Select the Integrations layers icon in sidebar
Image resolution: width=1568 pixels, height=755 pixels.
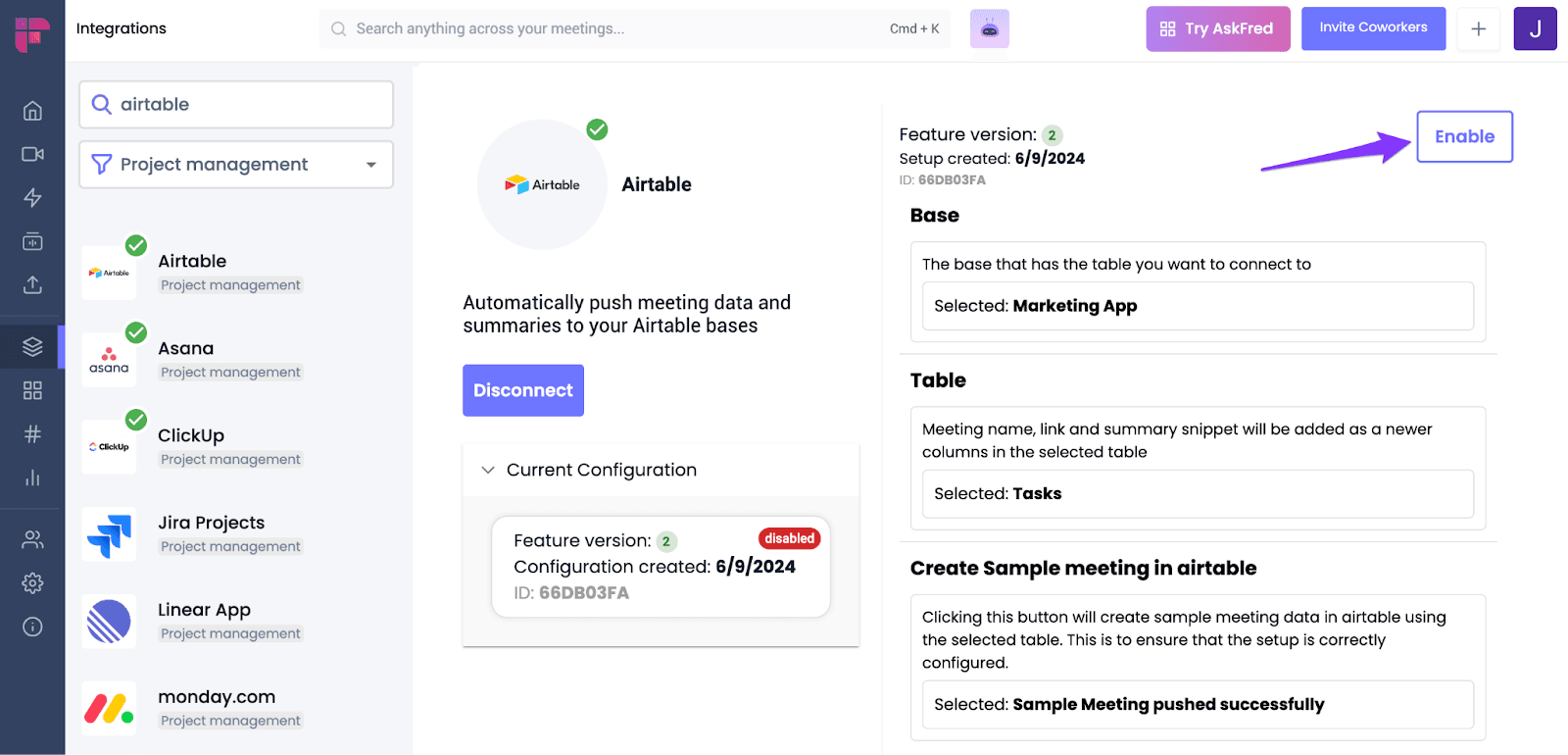[x=32, y=347]
